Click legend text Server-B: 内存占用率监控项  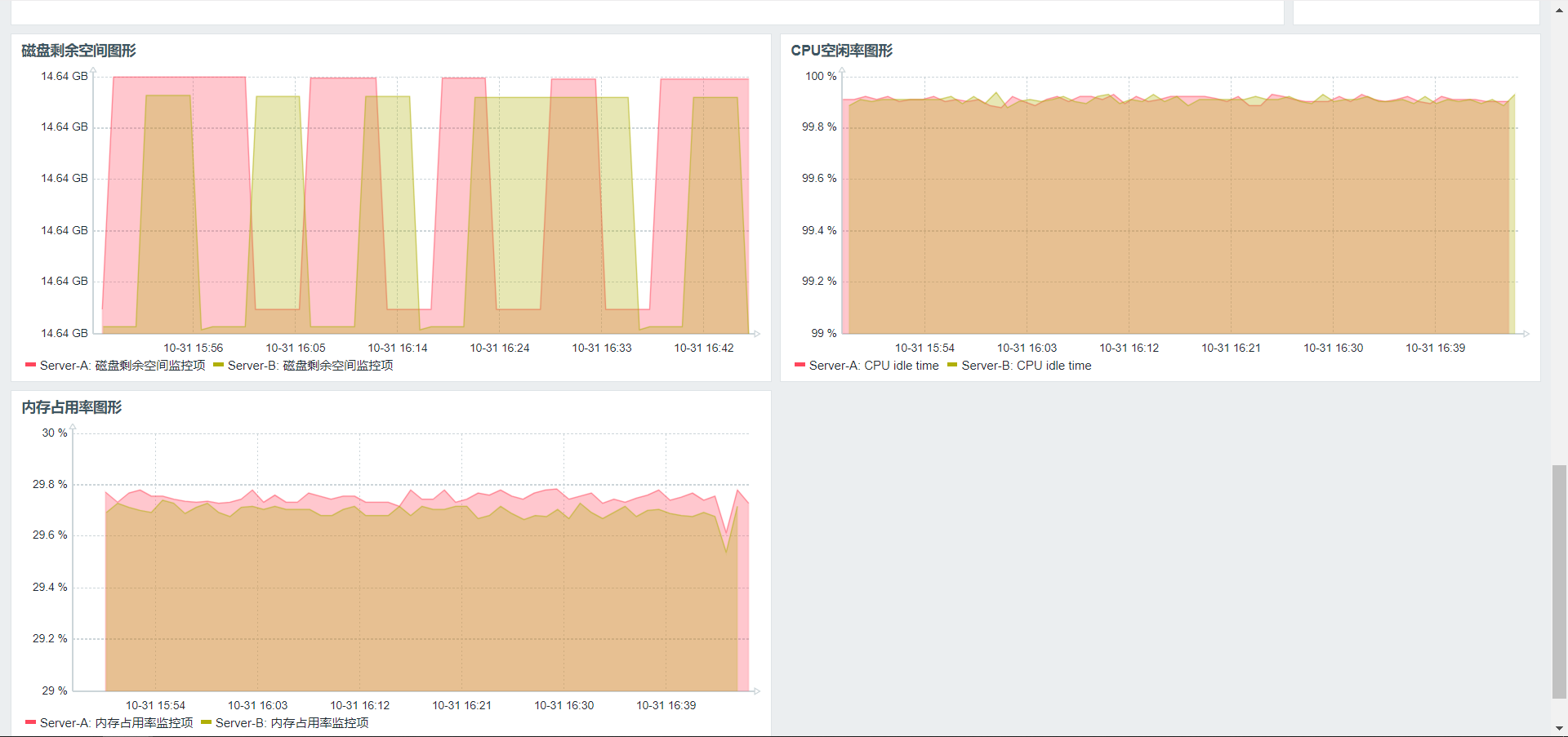(292, 723)
